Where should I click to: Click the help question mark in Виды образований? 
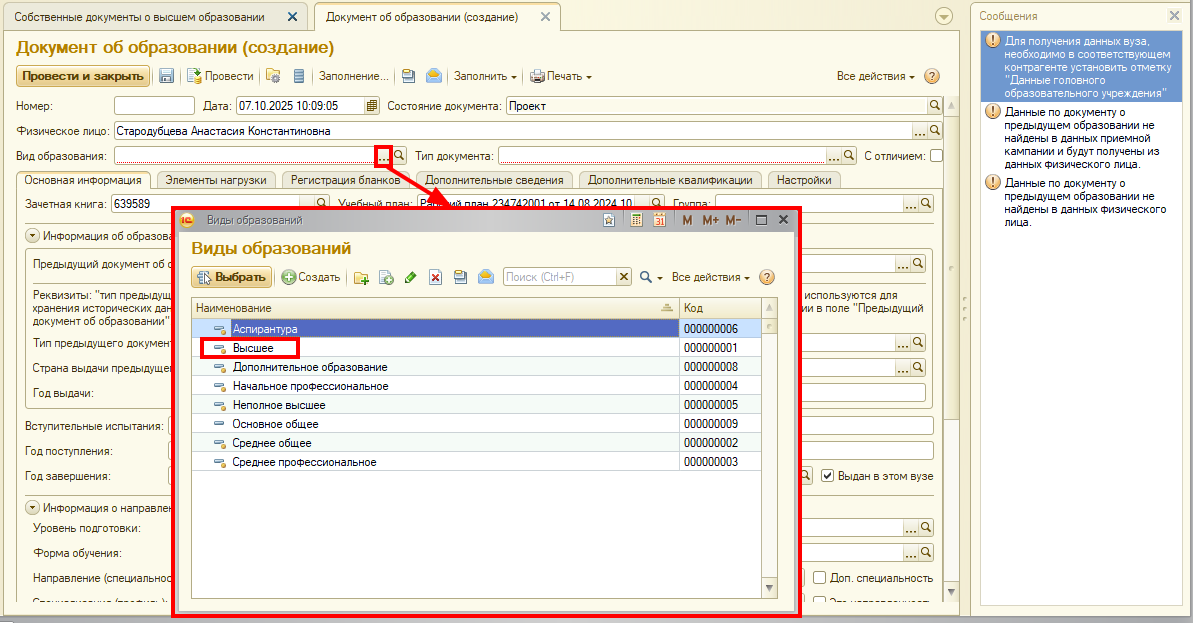[767, 277]
